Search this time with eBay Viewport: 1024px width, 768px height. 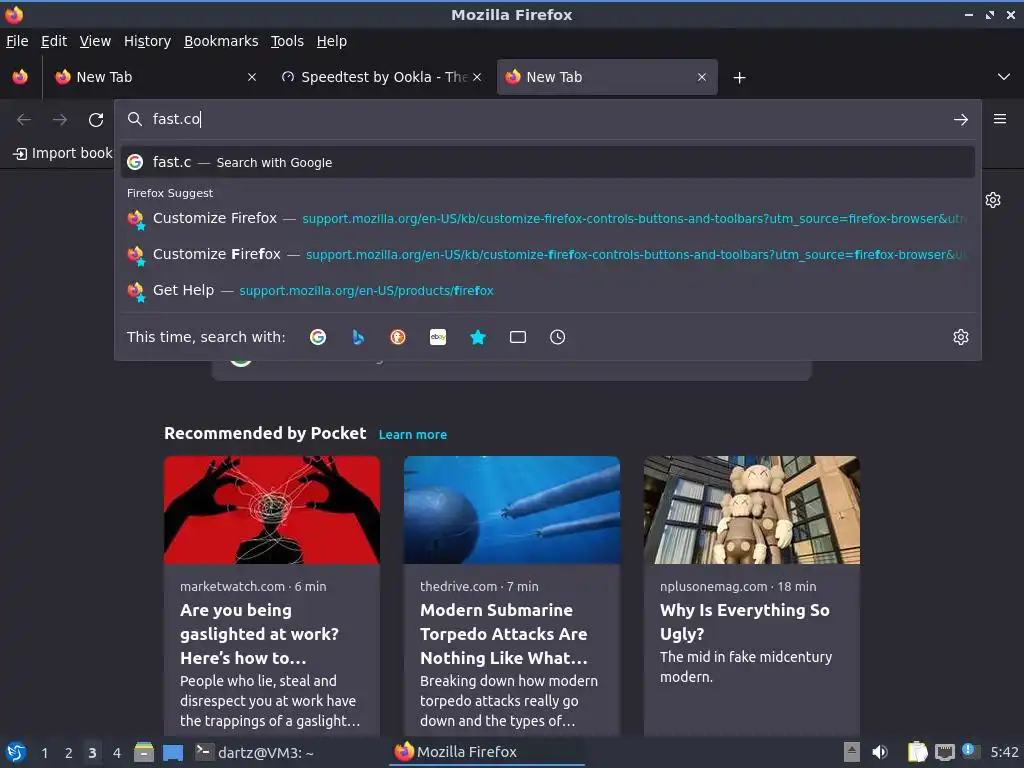coord(438,337)
